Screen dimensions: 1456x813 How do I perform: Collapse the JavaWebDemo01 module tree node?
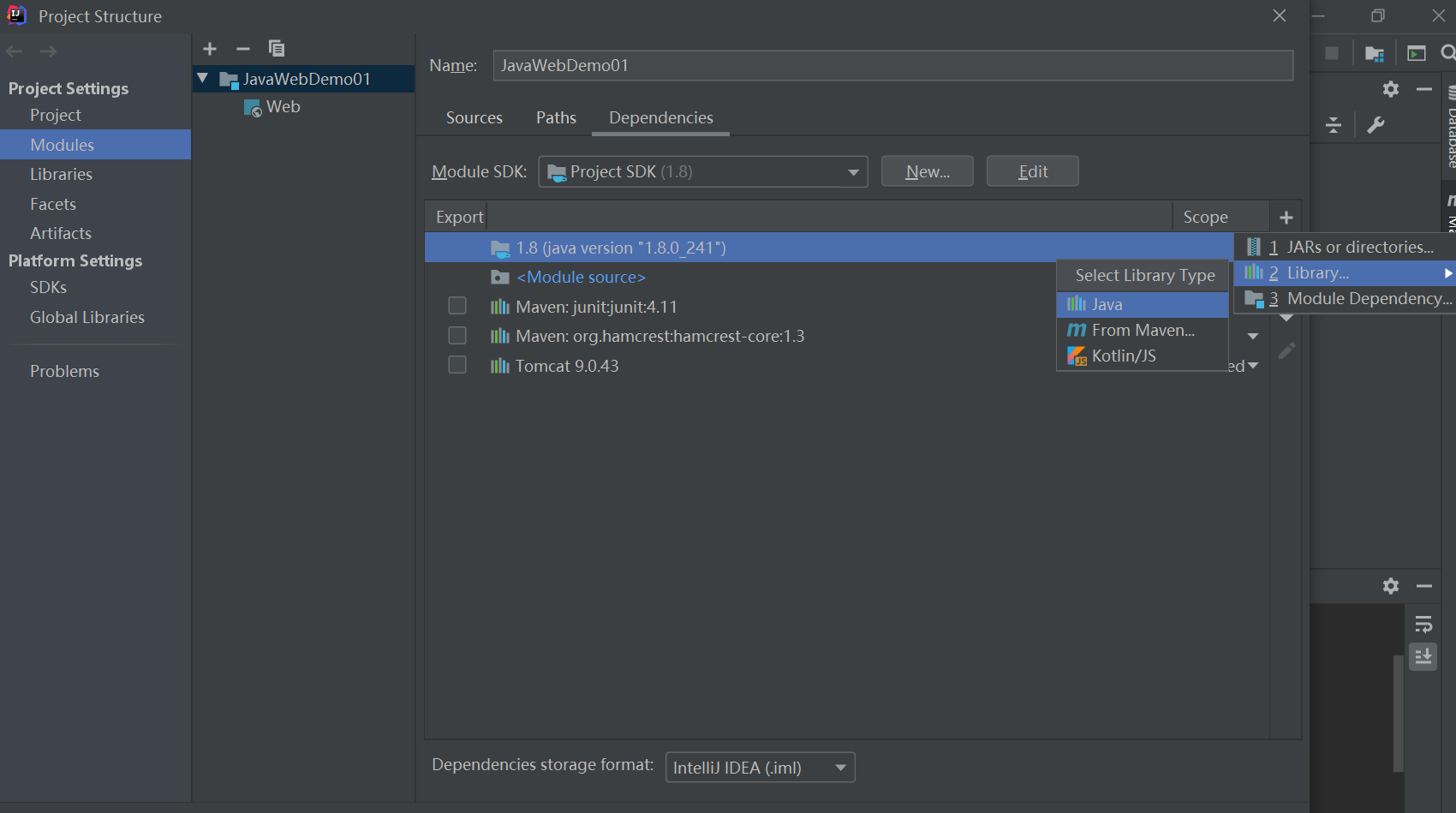point(203,79)
